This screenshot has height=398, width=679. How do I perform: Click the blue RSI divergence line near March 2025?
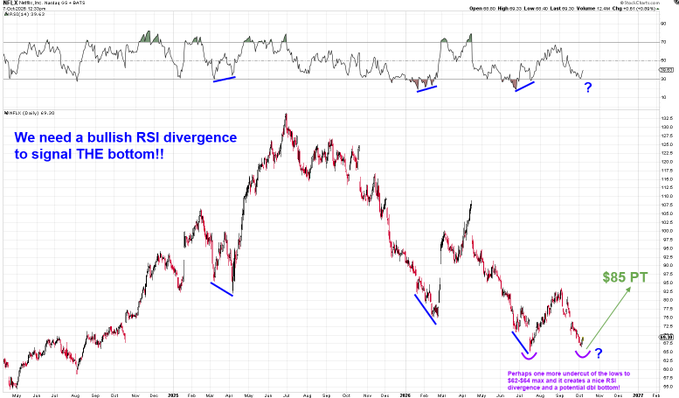(224, 79)
